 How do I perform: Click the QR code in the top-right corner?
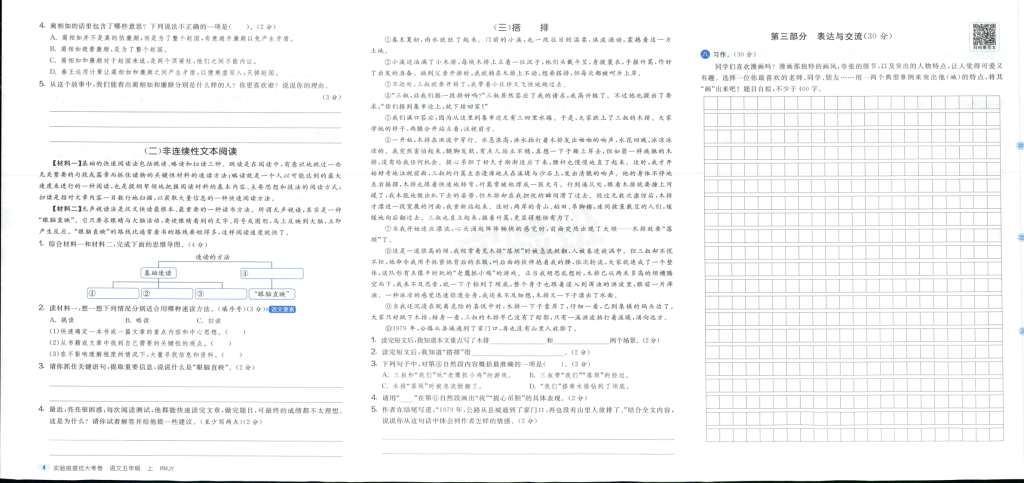coord(983,34)
